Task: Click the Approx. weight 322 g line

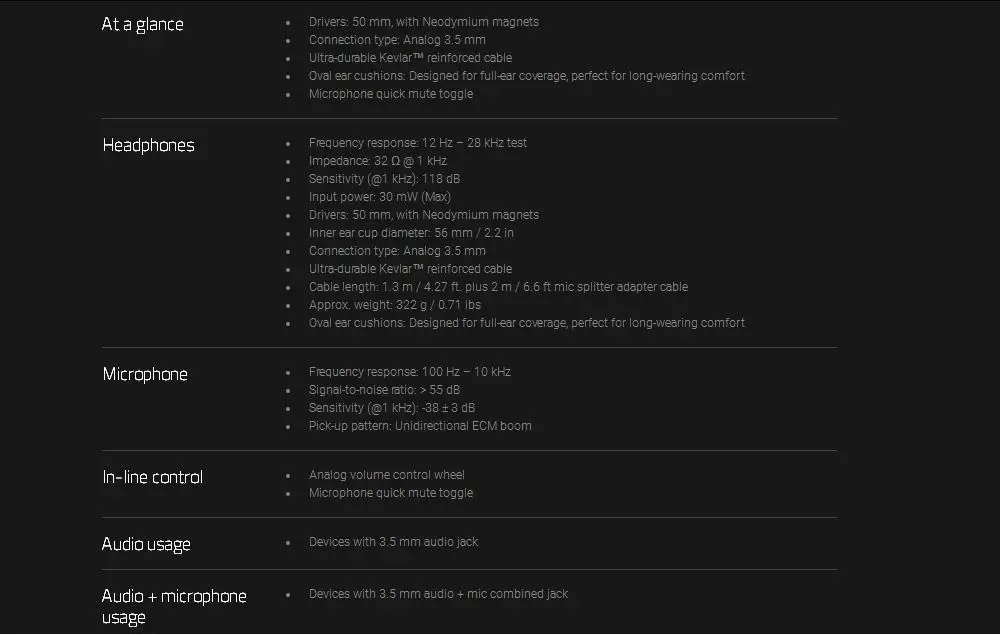Action: 394,305
